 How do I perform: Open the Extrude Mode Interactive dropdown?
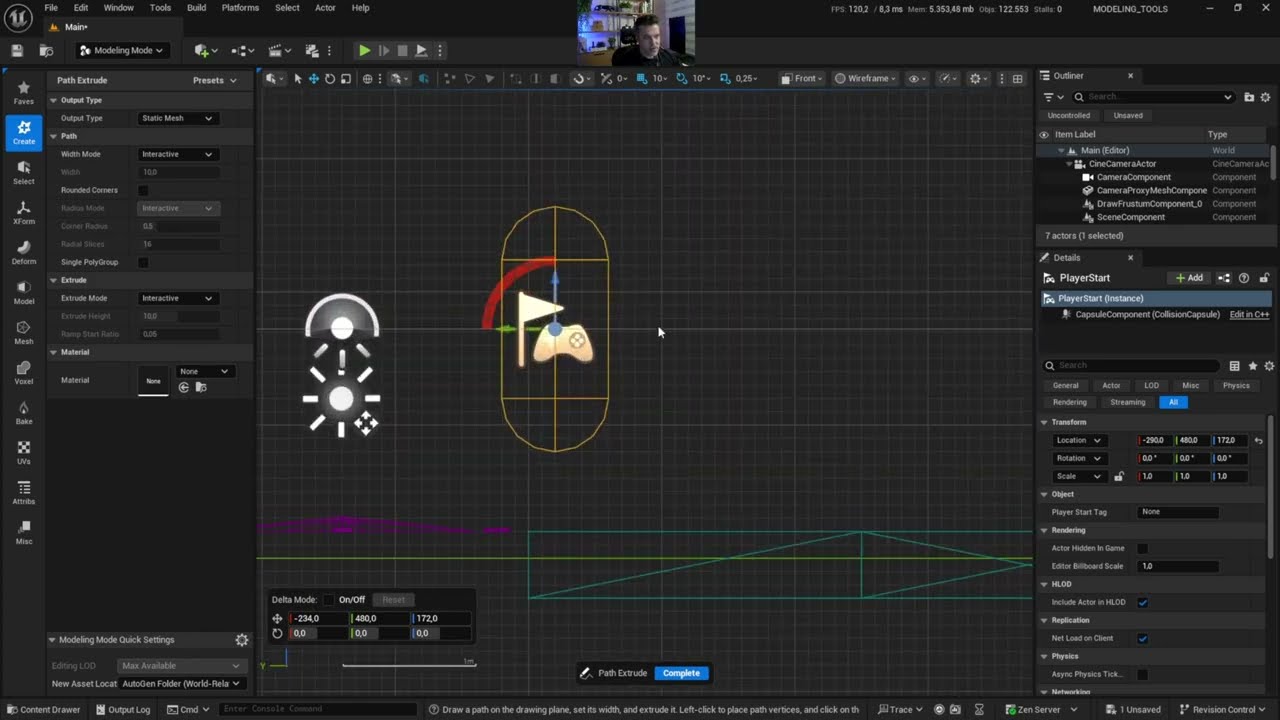177,298
